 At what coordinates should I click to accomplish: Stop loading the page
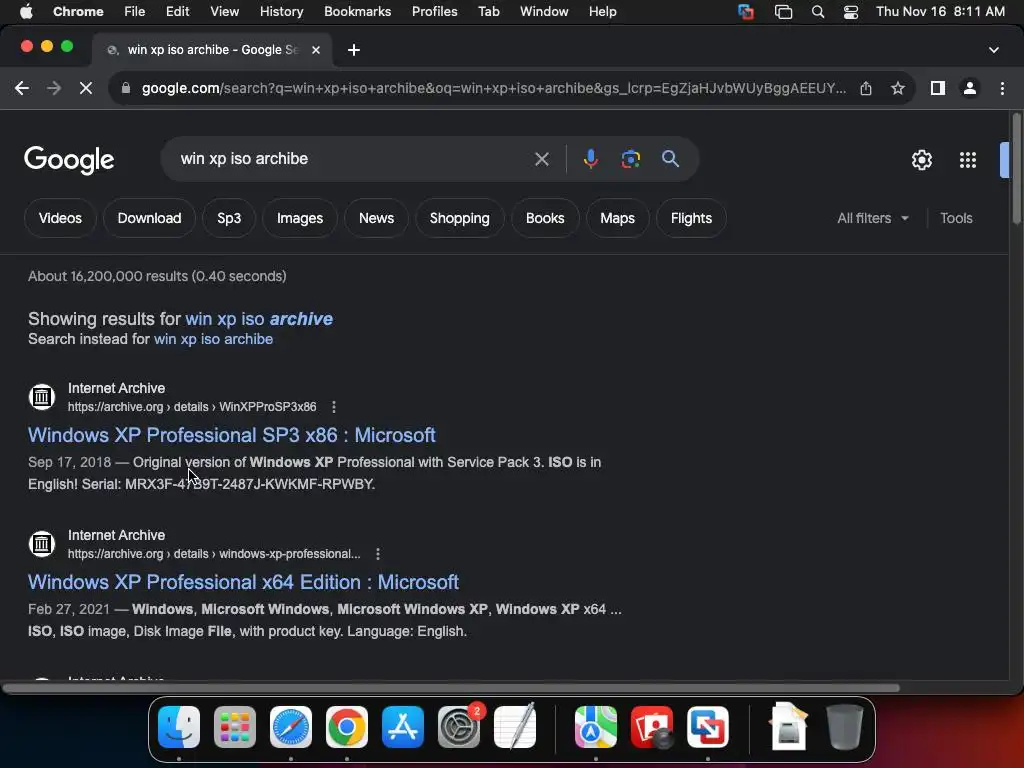[86, 88]
